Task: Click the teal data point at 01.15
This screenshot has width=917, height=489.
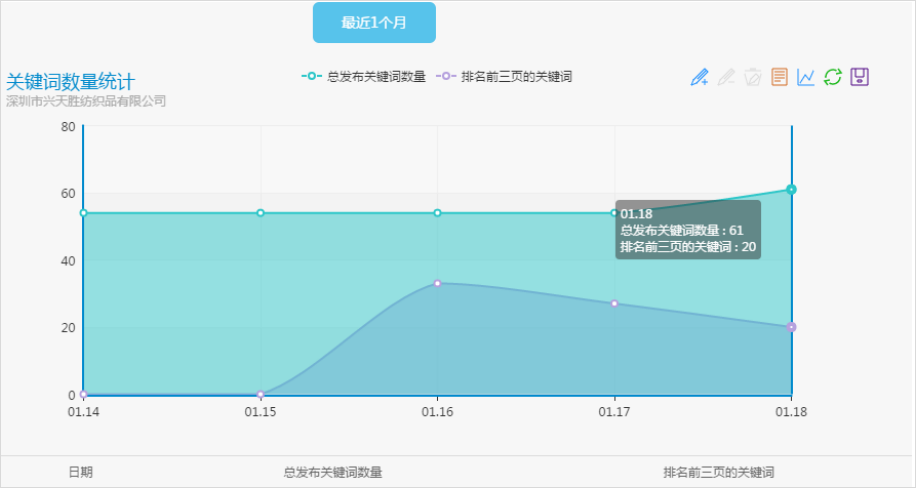Action: click(261, 213)
